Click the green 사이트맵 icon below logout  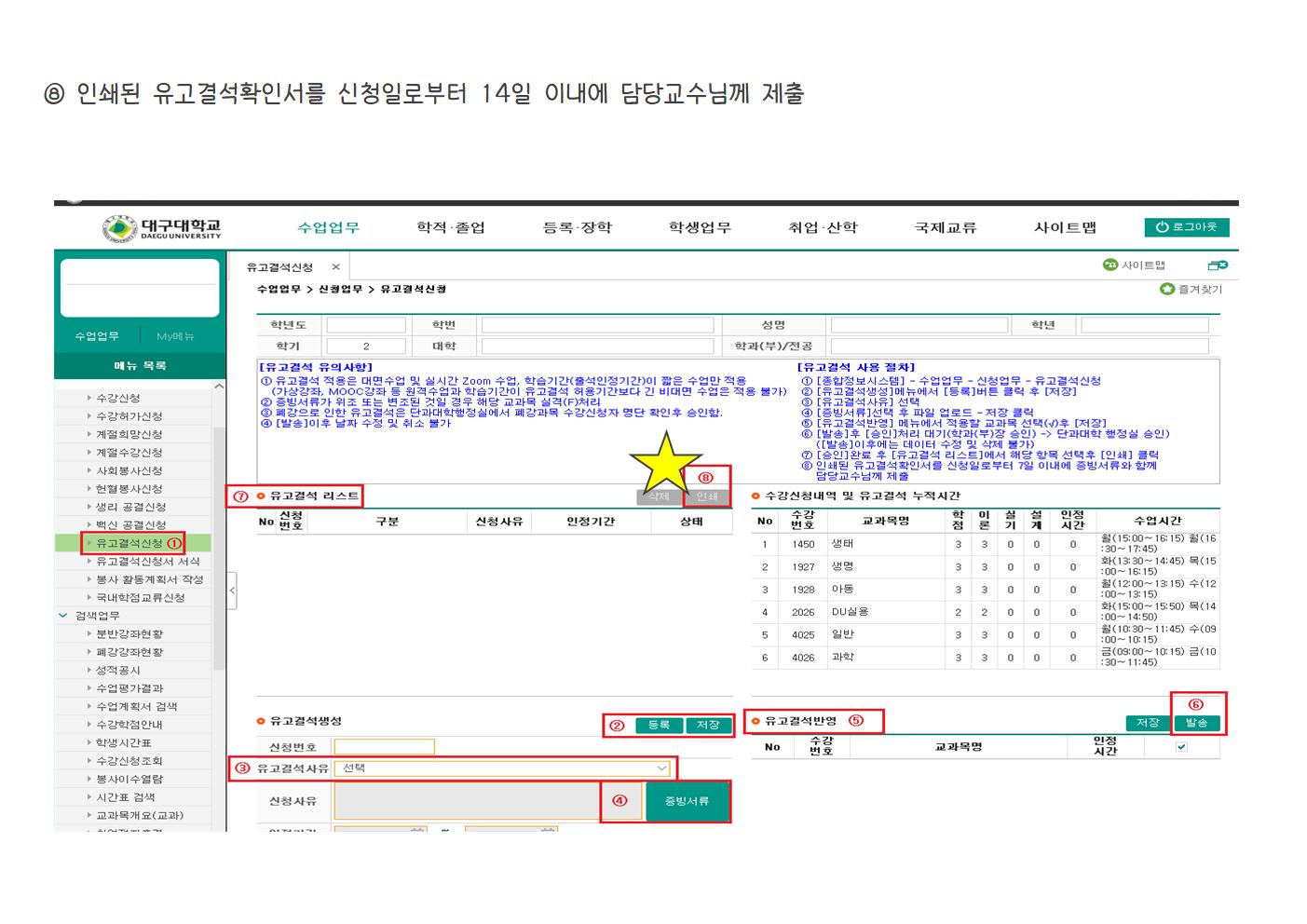click(1110, 265)
